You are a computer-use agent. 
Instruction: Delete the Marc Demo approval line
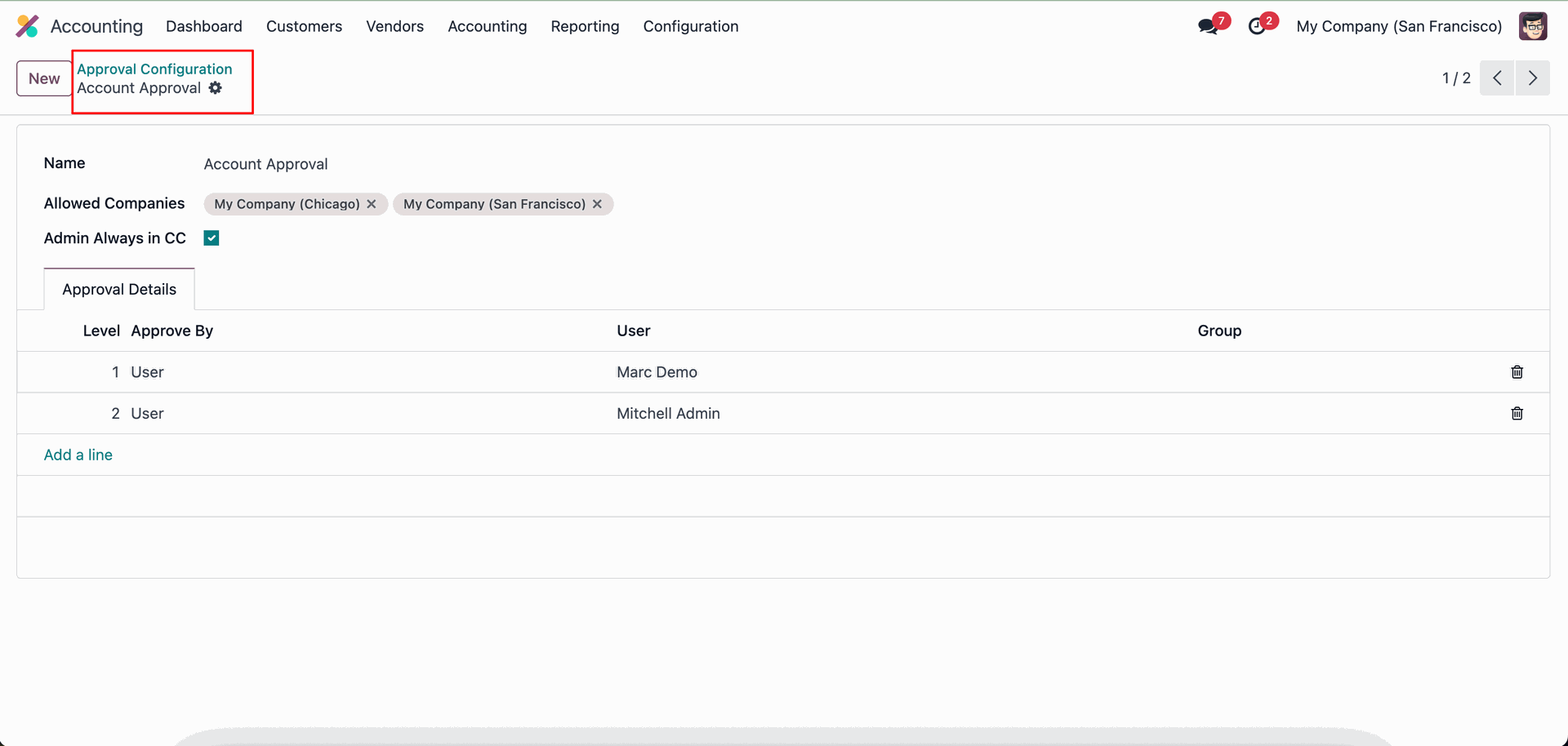(x=1517, y=372)
